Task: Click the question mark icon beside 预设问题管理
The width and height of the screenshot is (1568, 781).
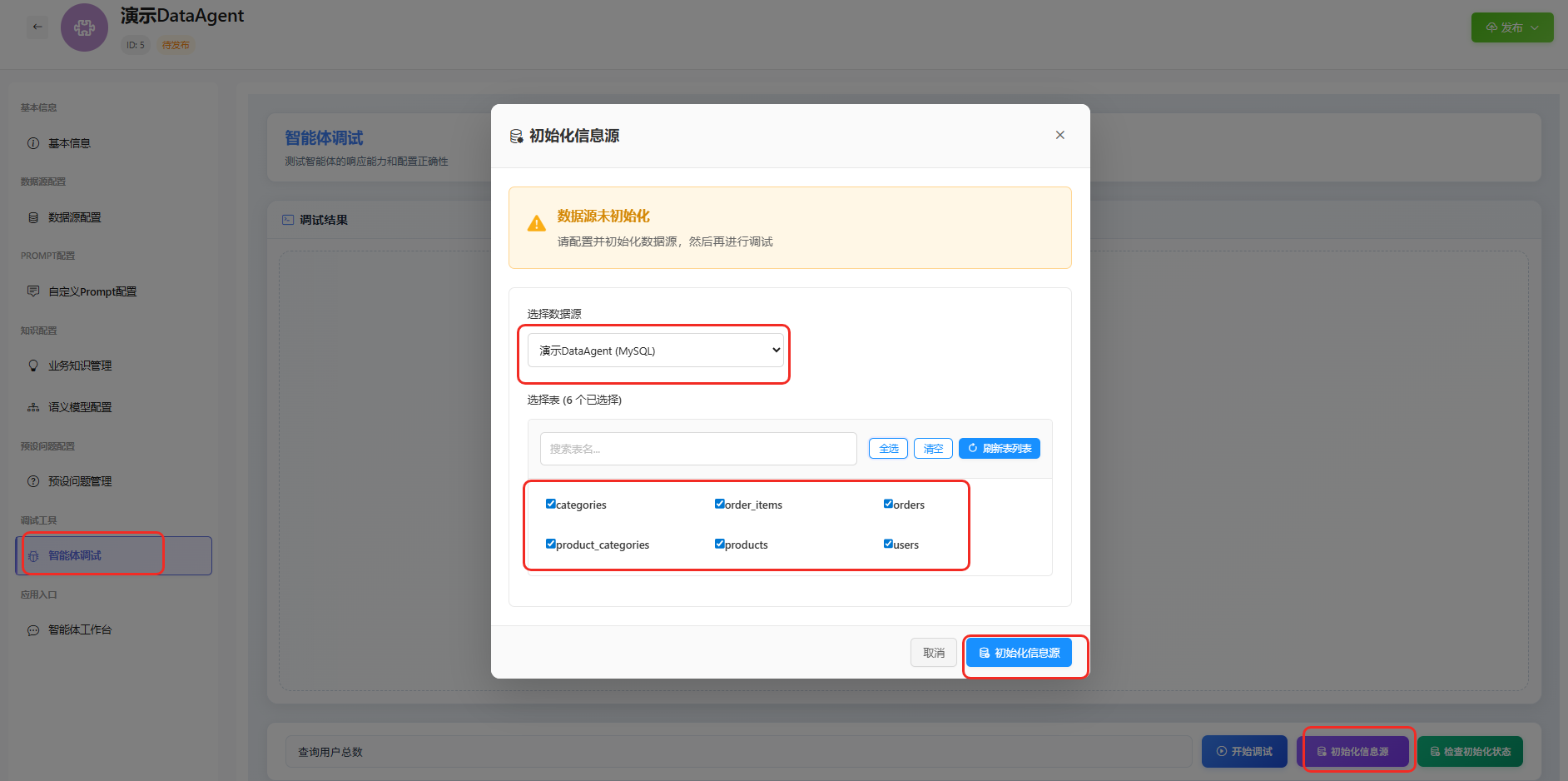Action: point(33,481)
